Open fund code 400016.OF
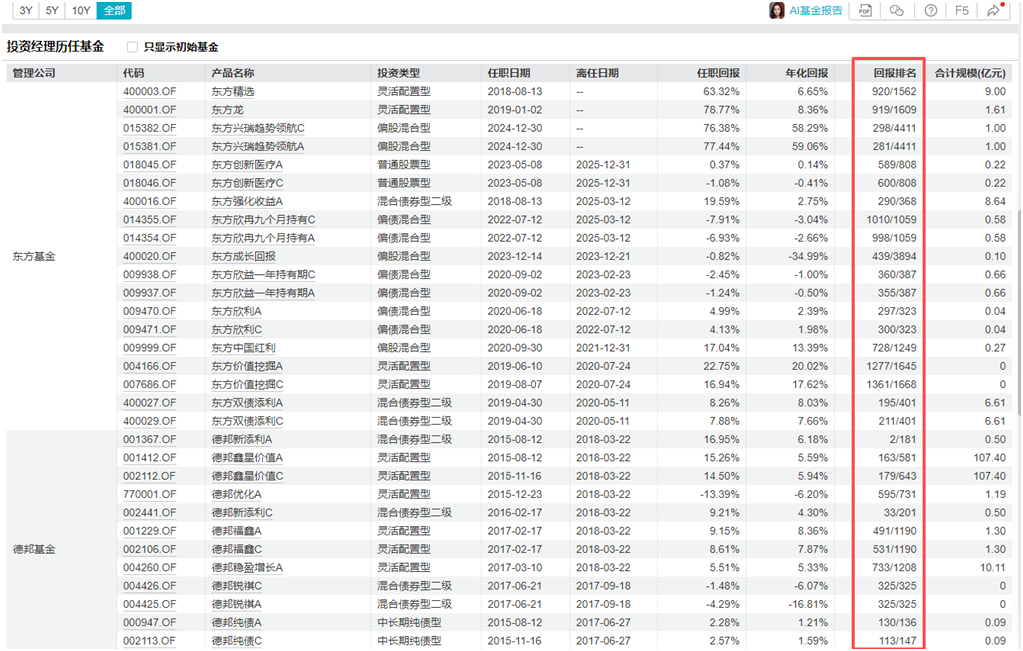 149,201
